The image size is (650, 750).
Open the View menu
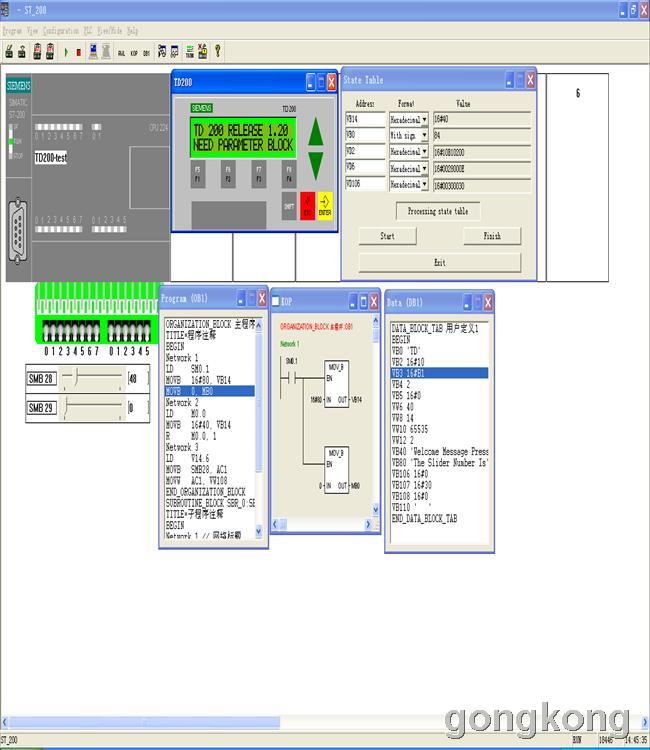[33, 31]
